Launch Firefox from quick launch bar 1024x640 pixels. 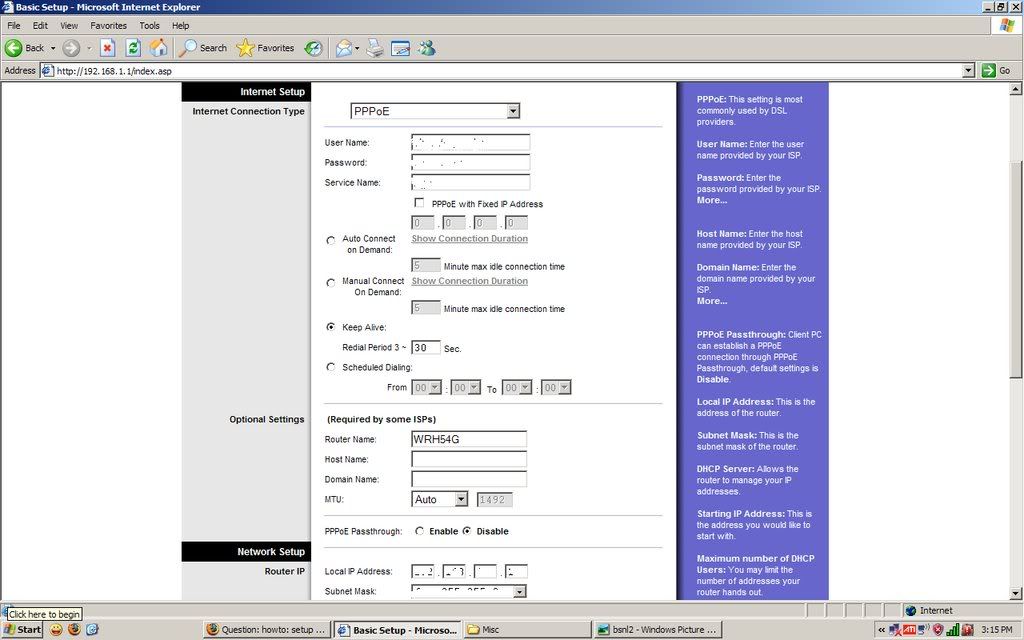[x=74, y=630]
